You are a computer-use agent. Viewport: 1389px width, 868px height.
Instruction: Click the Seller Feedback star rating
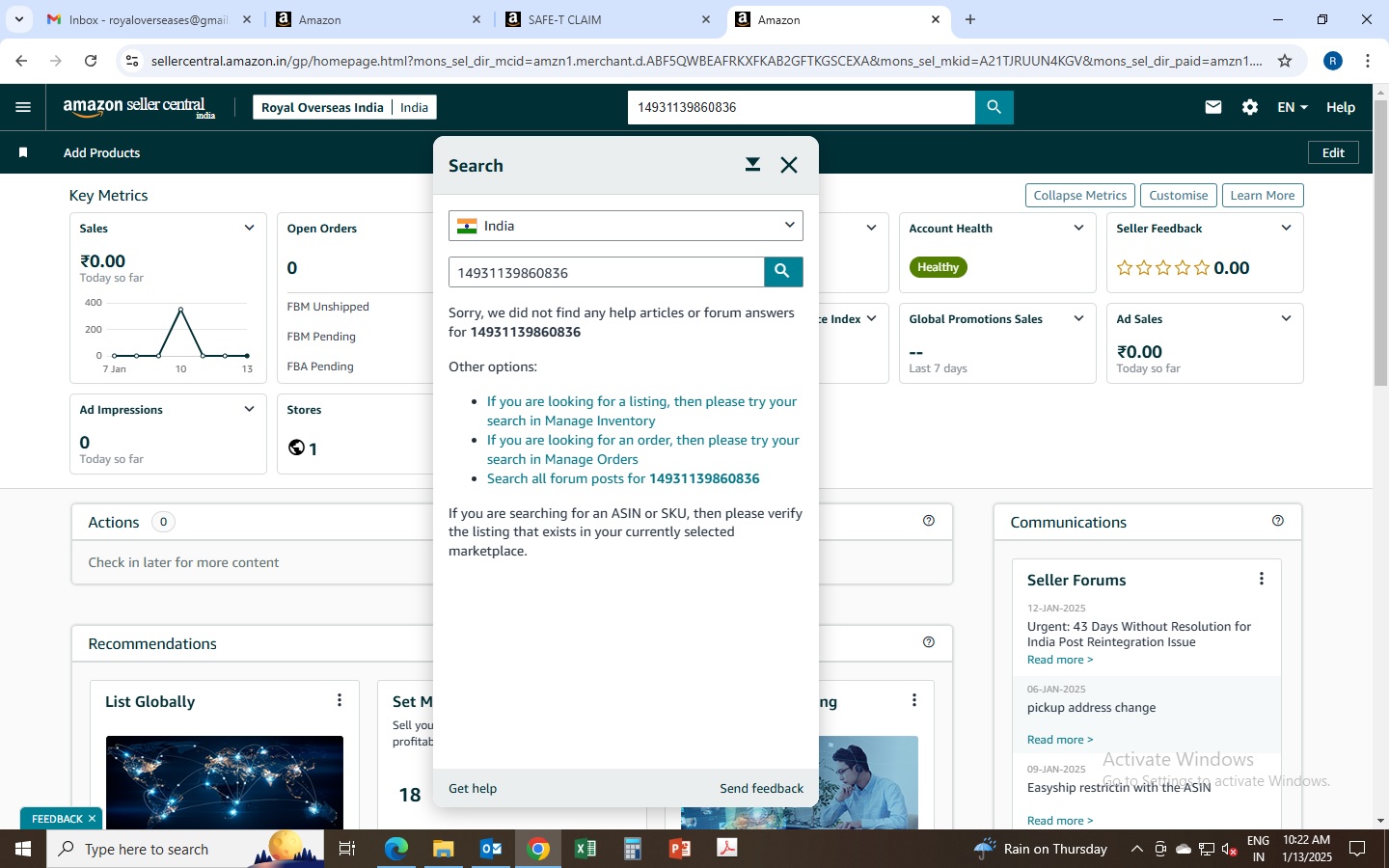1162,268
